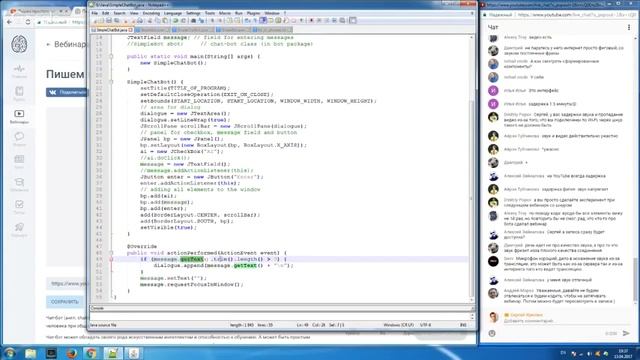Click the taskbar clock
Screen dimensions: 640x360
coord(623,353)
